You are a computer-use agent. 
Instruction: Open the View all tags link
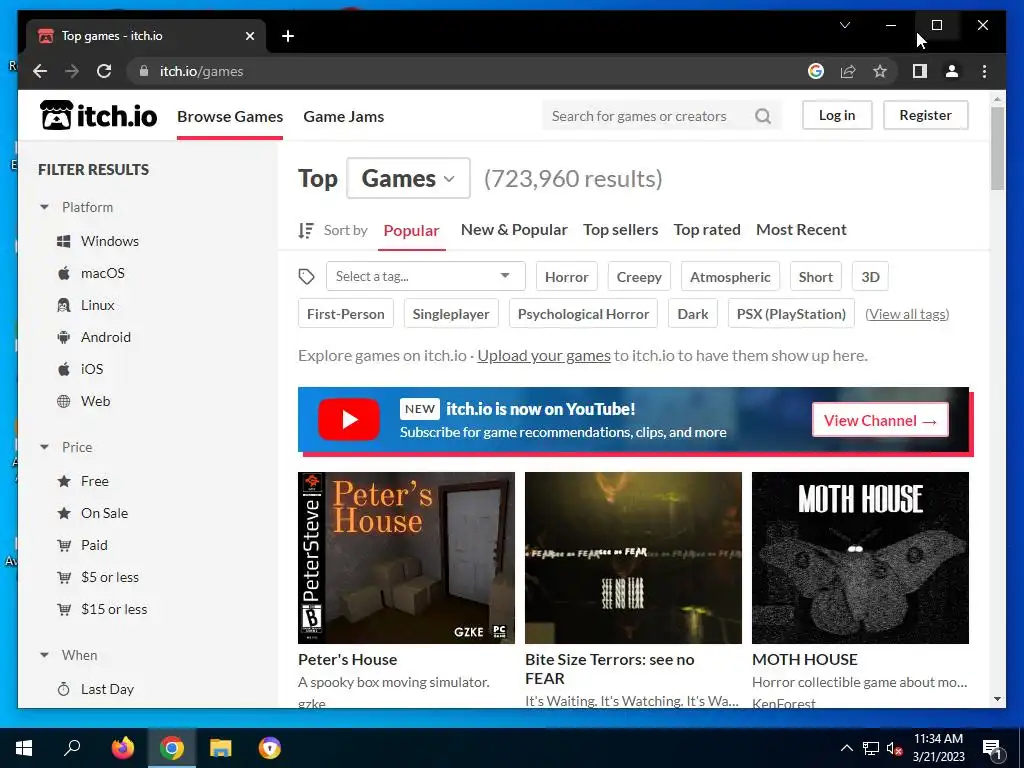point(907,314)
